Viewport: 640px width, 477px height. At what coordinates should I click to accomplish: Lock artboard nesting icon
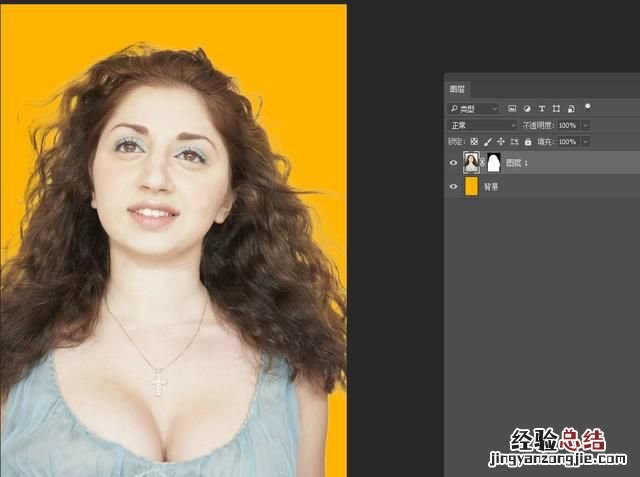514,142
